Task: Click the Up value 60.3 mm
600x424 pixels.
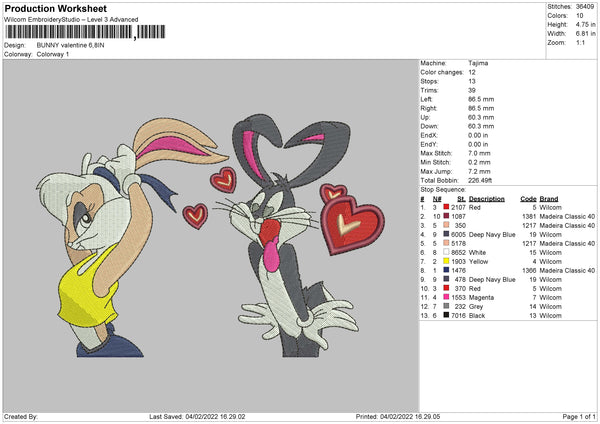Action: [481, 117]
